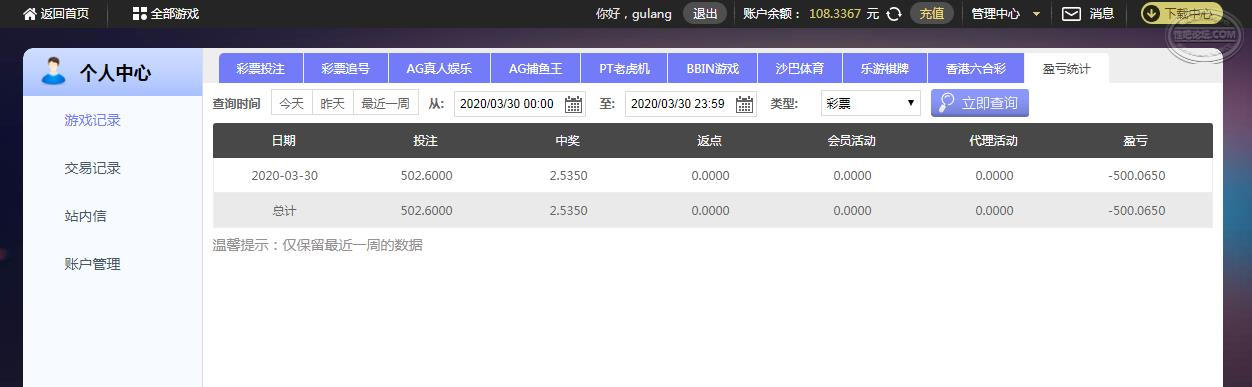Screen dimensions: 1252x387
Task: Click the home icon beside 返回首页
Action: tap(28, 14)
